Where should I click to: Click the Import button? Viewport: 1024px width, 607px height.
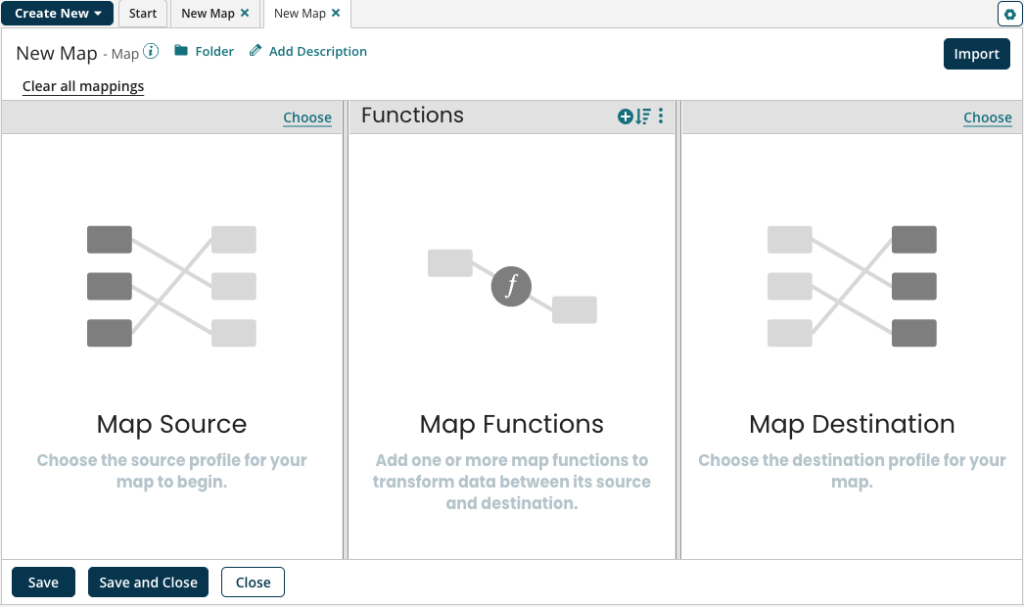(x=976, y=53)
